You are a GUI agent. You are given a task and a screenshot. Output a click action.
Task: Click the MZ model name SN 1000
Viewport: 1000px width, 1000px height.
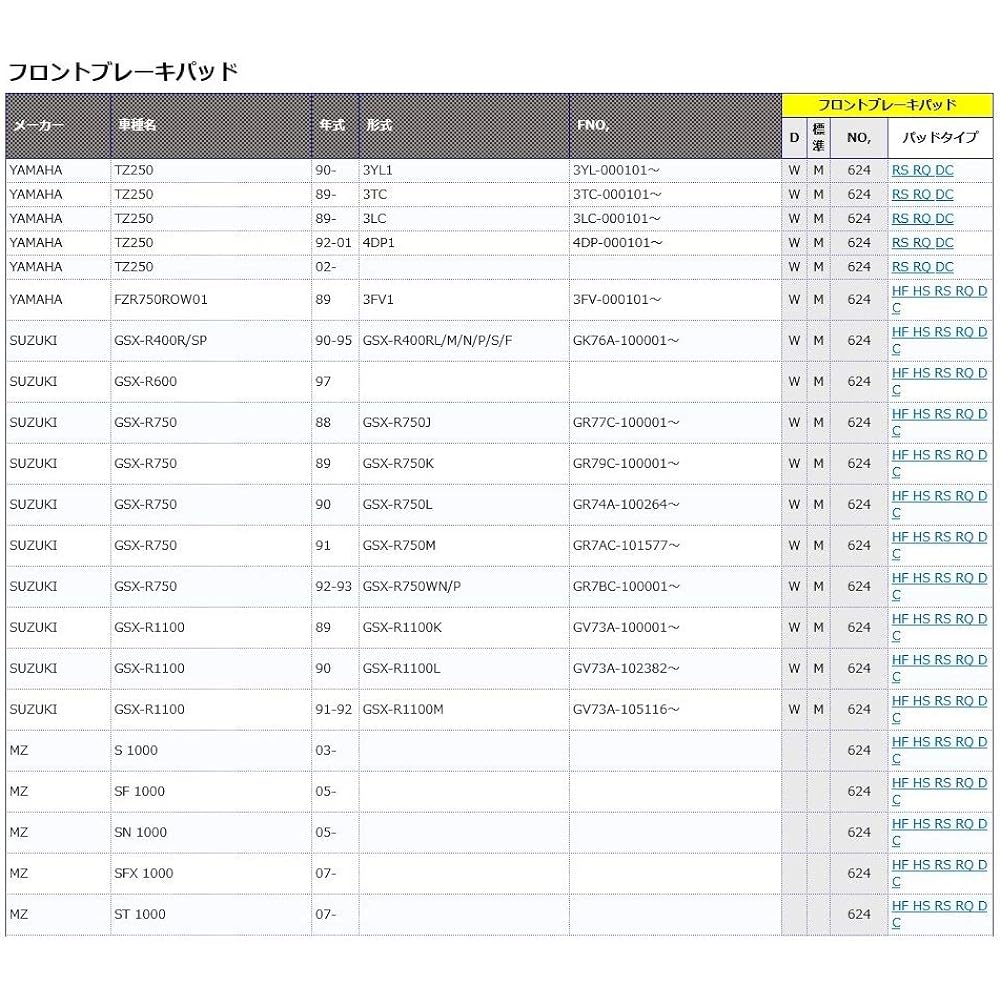[x=140, y=832]
